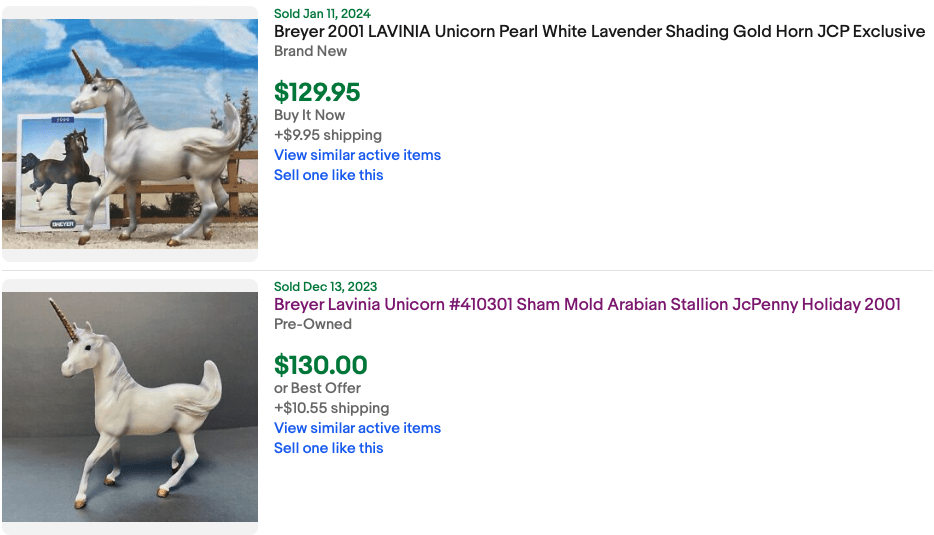Click Sell one like this for the Brand New unicorn

point(328,175)
